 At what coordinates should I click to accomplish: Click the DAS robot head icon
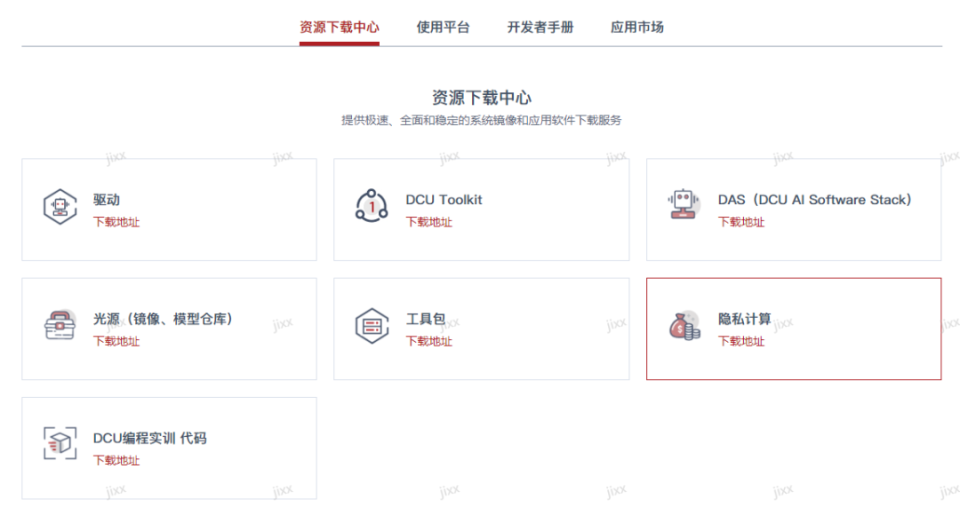coord(684,206)
